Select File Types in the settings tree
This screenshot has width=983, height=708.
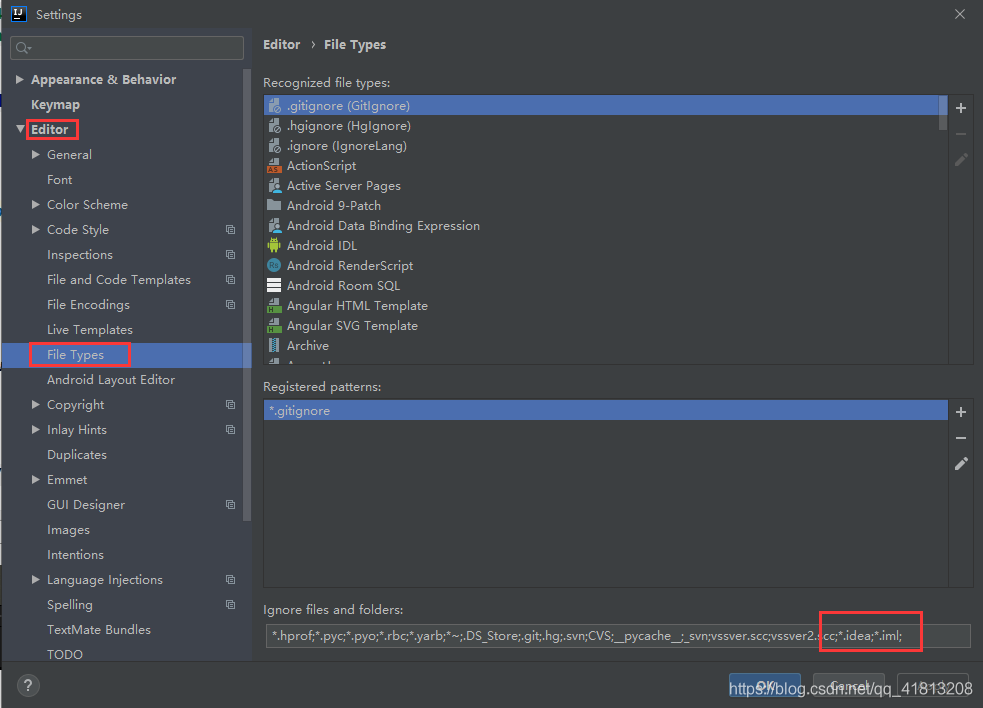tap(75, 355)
